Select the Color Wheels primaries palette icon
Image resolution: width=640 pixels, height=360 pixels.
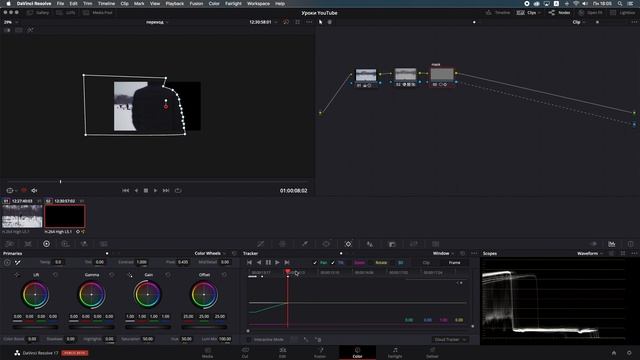(x=47, y=244)
